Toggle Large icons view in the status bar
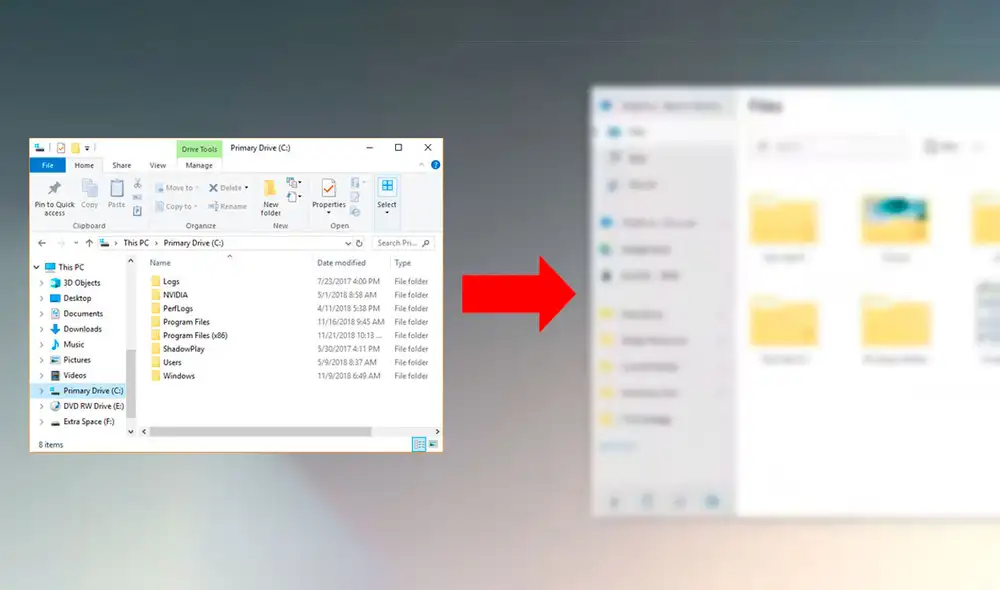This screenshot has height=590, width=1000. 432,443
